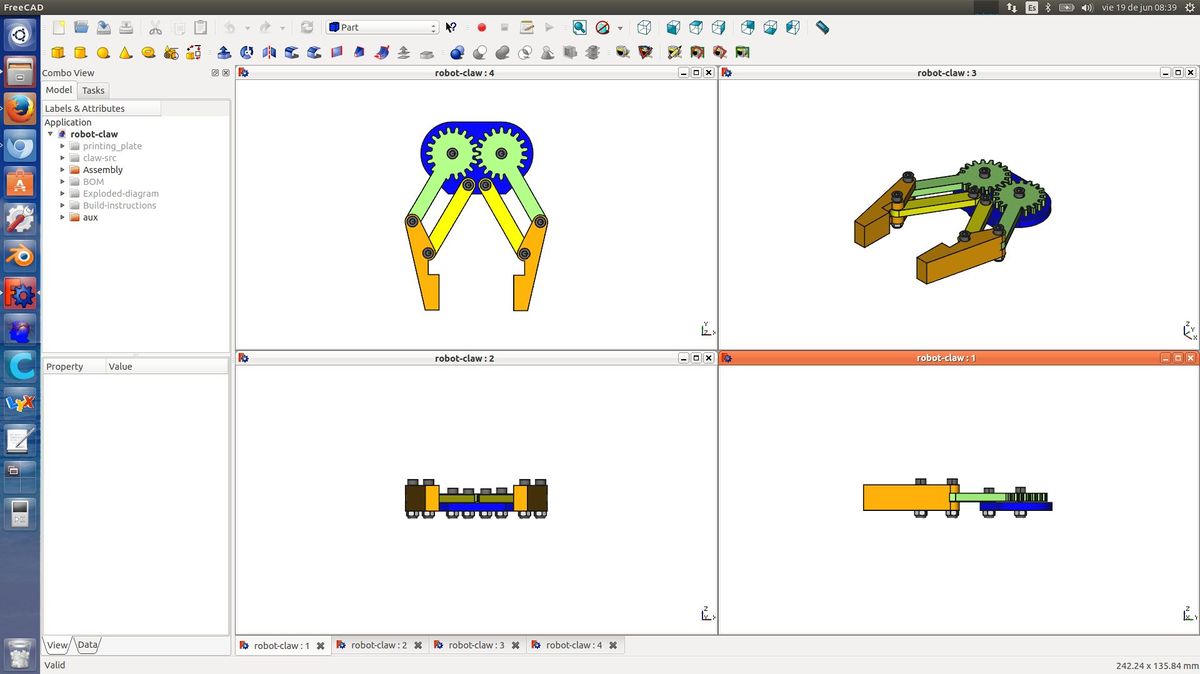Viewport: 1200px width, 674px height.
Task: Select the Data property tab
Action: click(88, 645)
